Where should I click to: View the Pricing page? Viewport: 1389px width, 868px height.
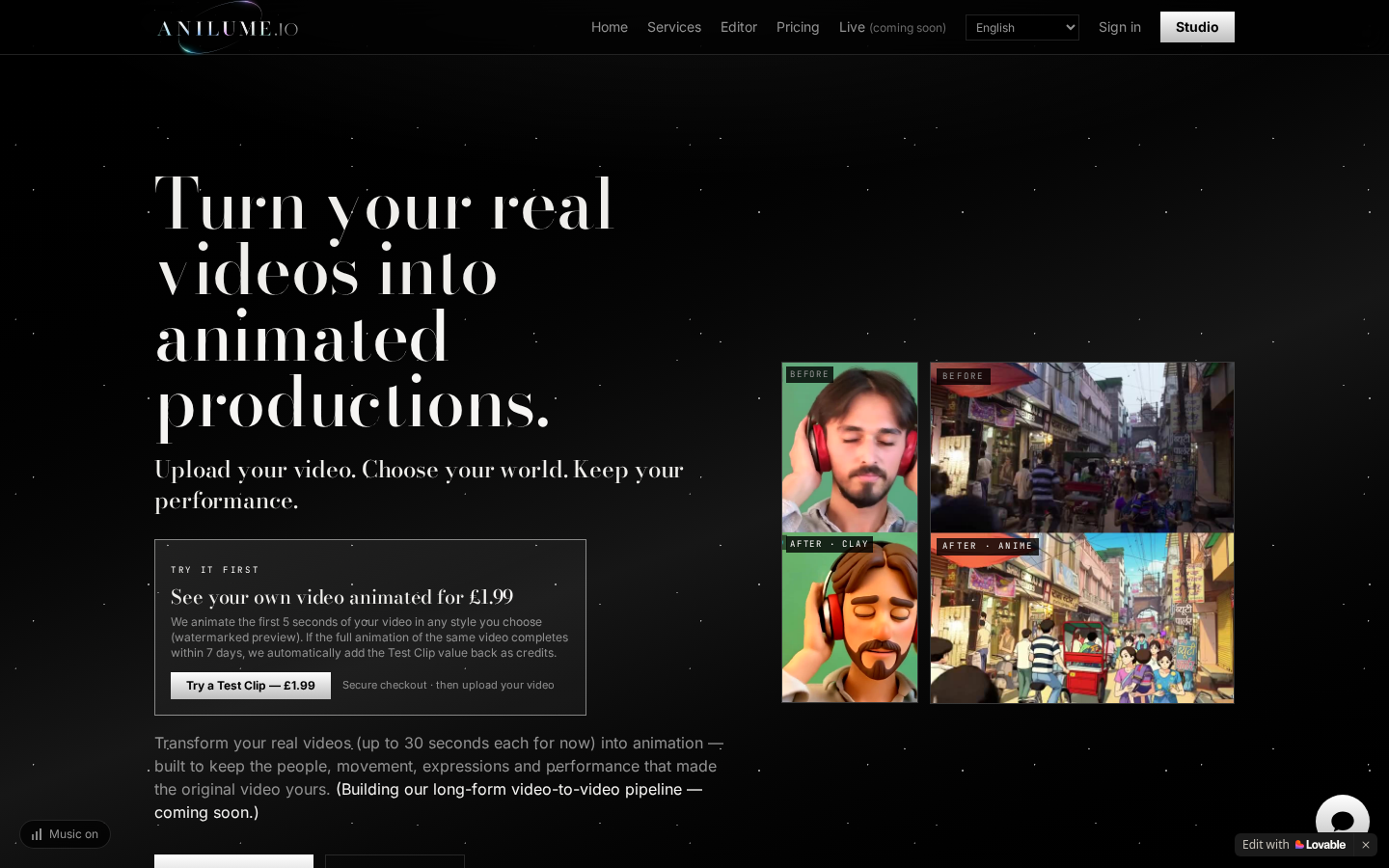click(x=798, y=27)
